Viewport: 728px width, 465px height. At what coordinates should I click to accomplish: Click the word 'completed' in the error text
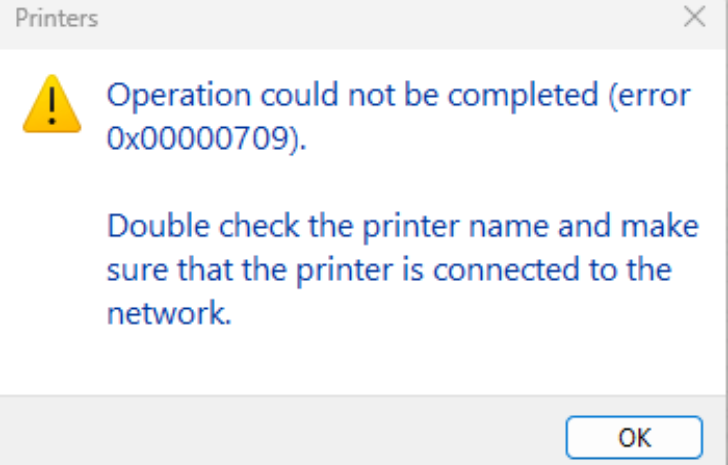click(x=523, y=96)
